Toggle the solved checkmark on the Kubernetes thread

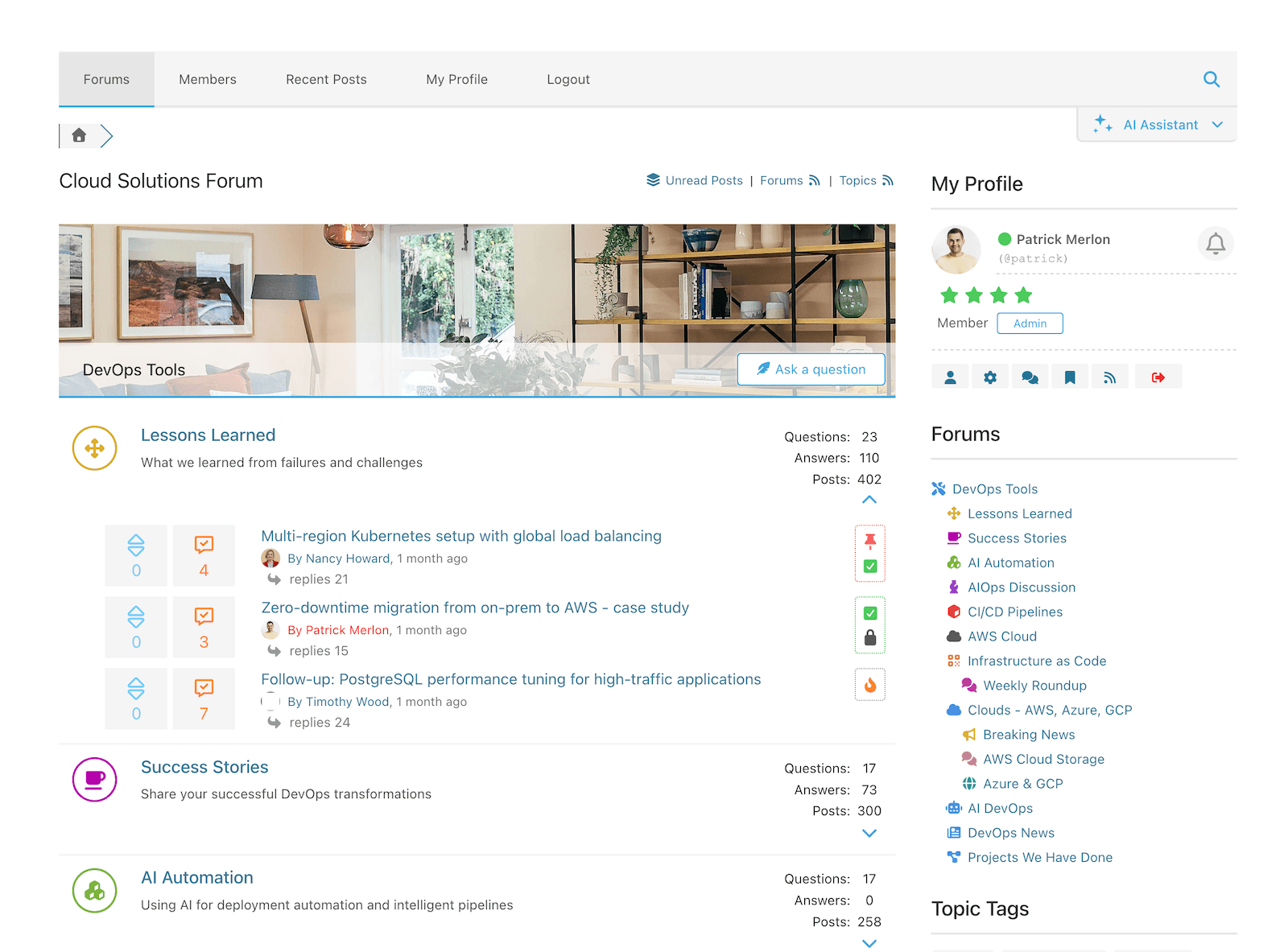click(x=869, y=566)
